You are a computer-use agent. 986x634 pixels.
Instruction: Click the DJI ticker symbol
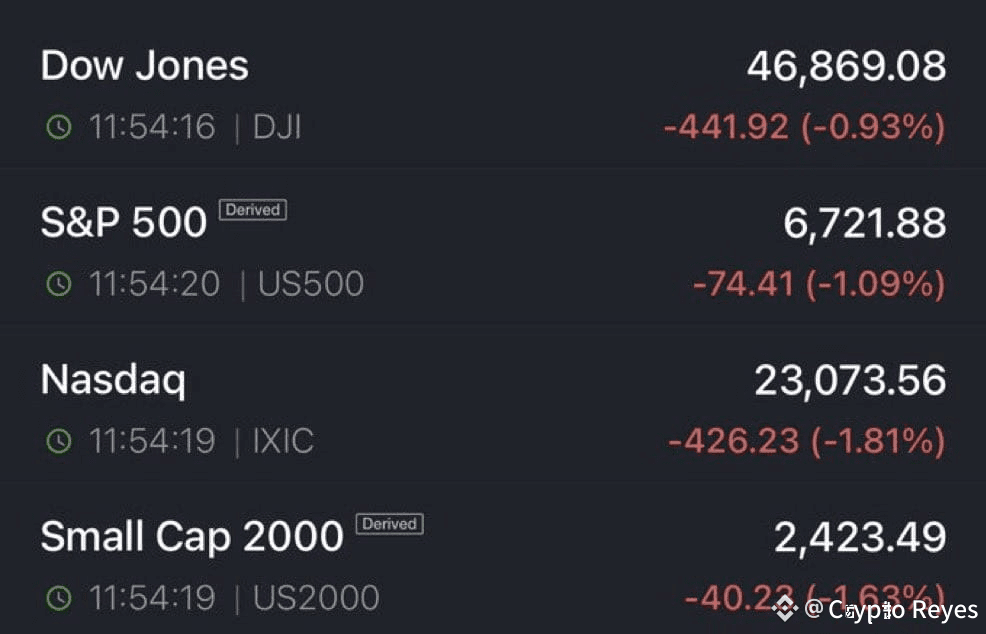[277, 128]
